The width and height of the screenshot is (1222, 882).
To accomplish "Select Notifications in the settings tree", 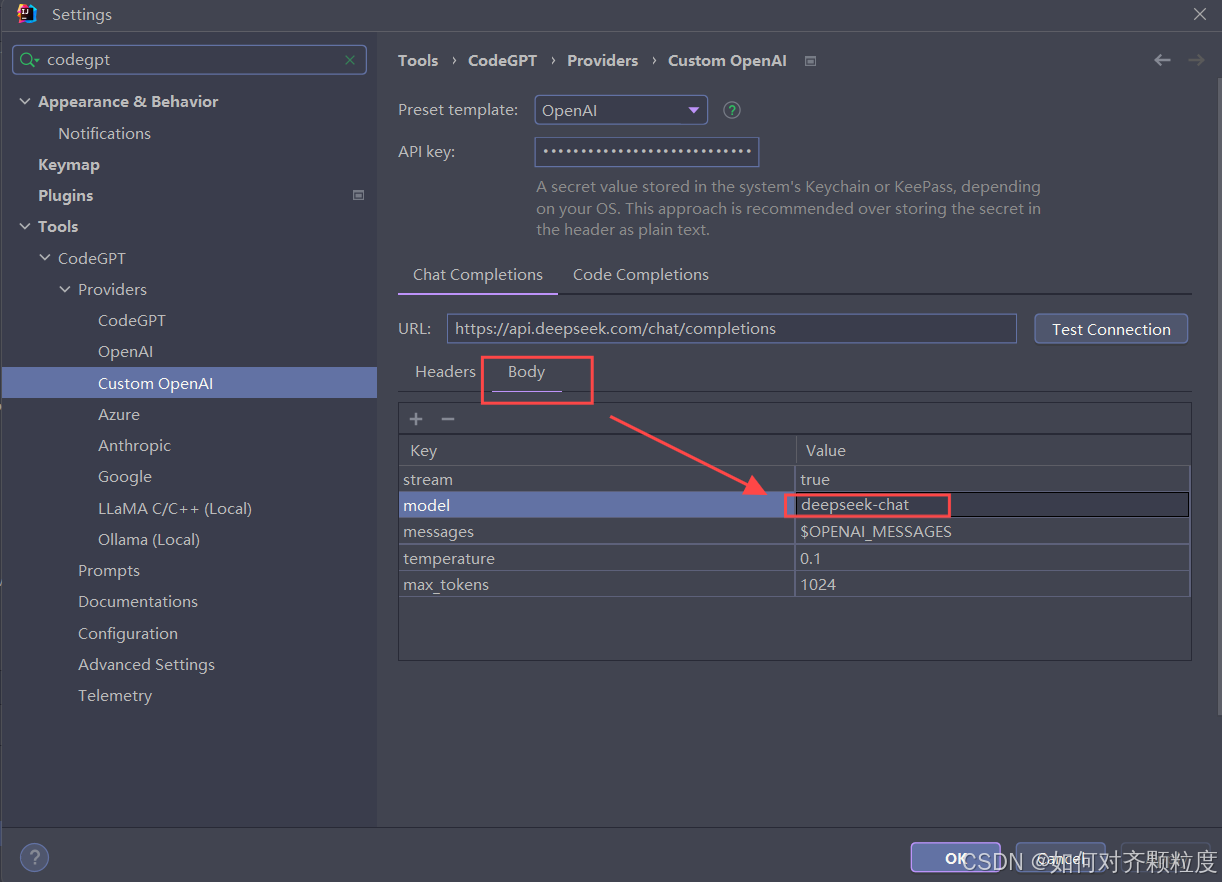I will click(104, 133).
